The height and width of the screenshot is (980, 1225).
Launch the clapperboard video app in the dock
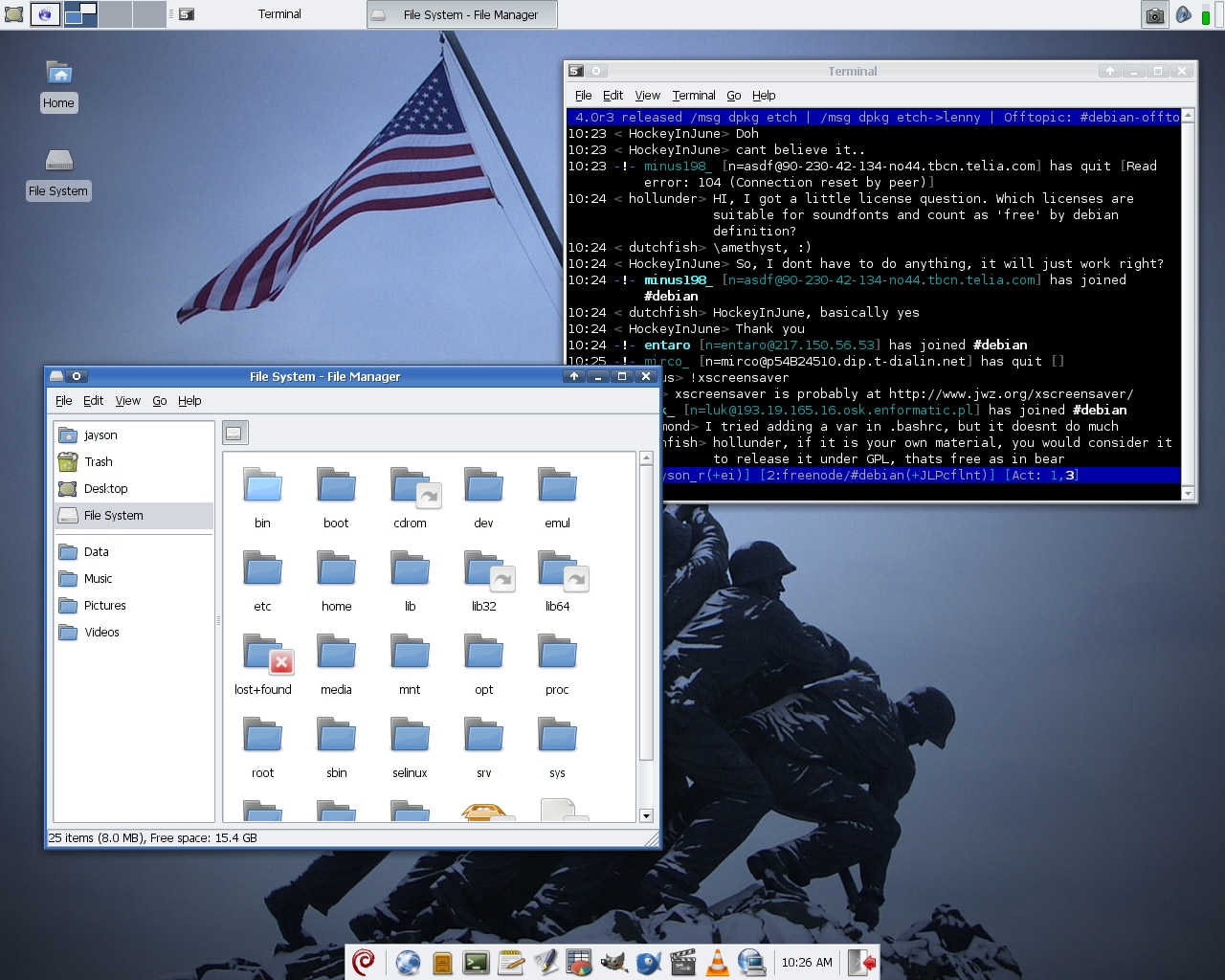coord(683,962)
